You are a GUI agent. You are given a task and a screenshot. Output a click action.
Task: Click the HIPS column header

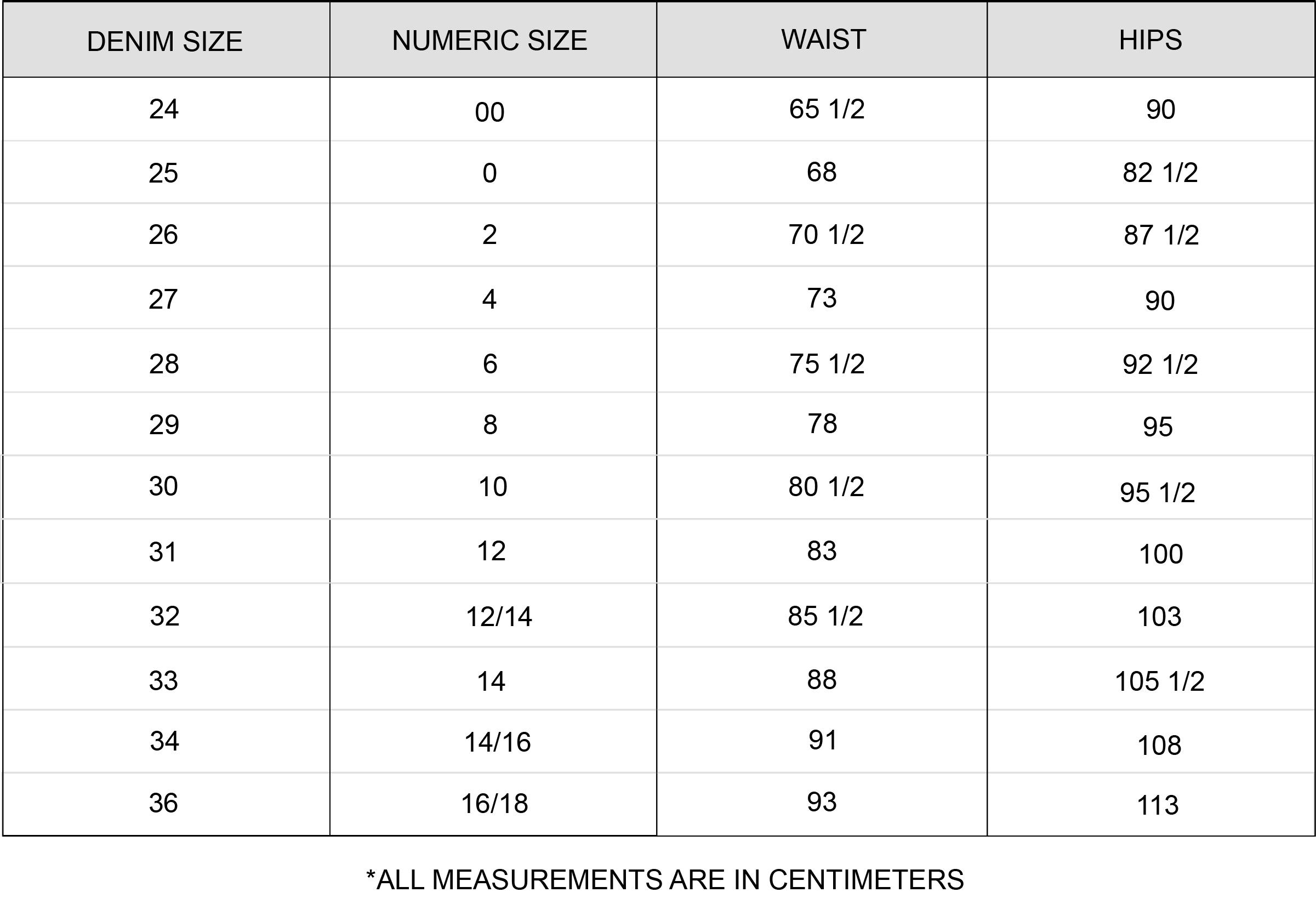coord(1150,39)
